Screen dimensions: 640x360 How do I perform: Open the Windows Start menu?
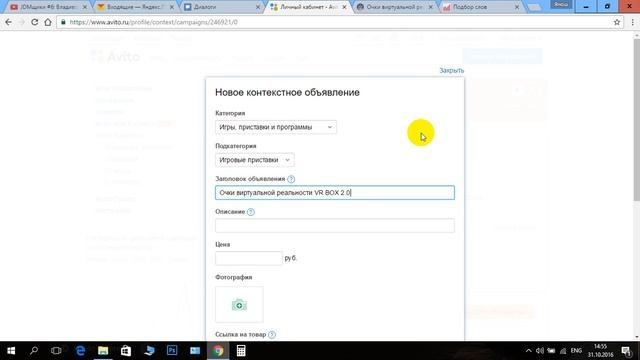pyautogui.click(x=11, y=351)
